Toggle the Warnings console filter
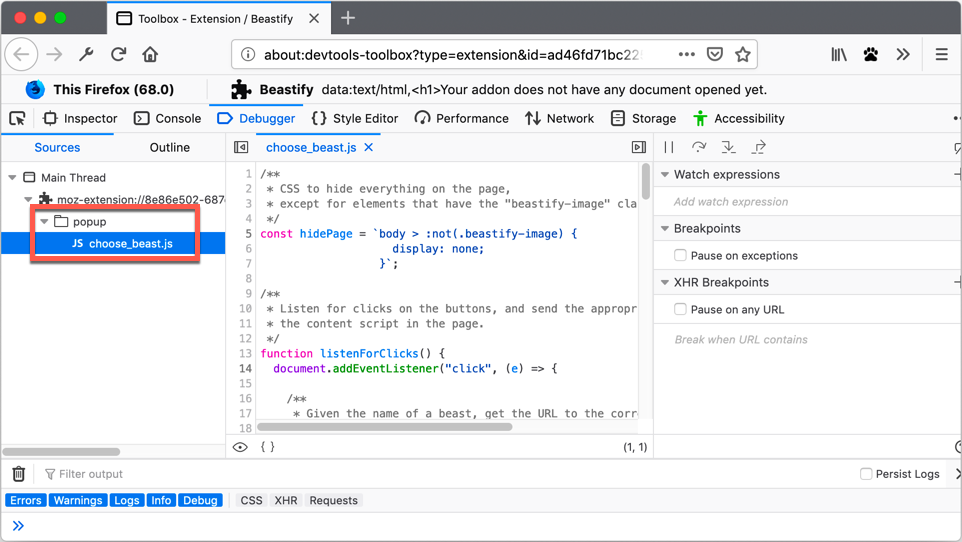 78,500
